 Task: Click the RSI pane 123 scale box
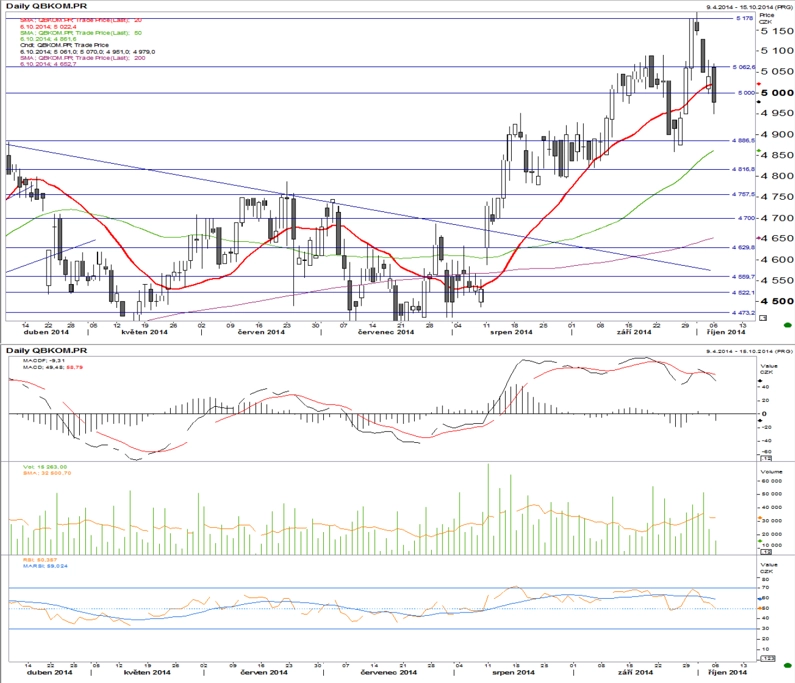point(767,658)
